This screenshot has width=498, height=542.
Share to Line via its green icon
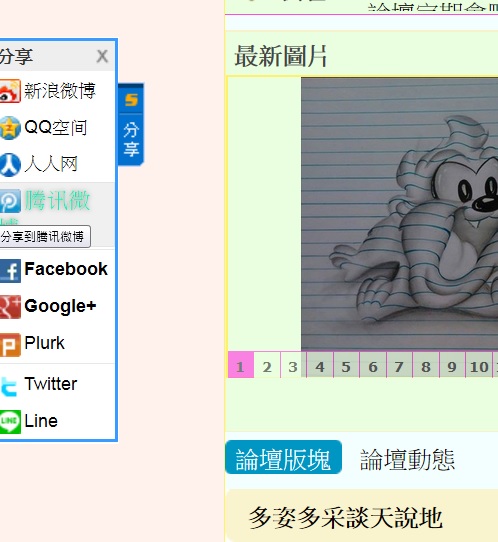pyautogui.click(x=10, y=421)
